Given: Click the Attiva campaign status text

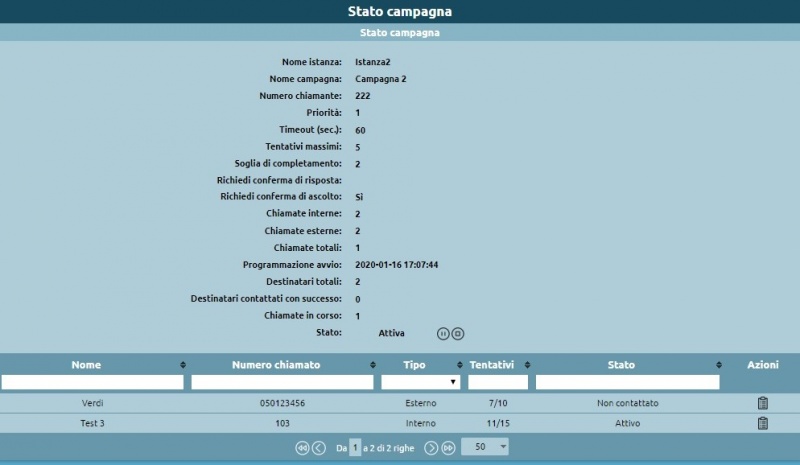Looking at the screenshot, I should (391, 333).
